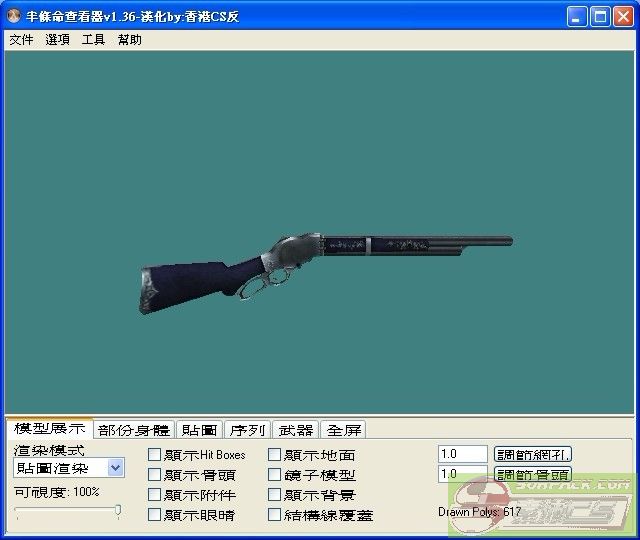Image resolution: width=640 pixels, height=540 pixels.
Task: Click the mesh scale input field beside 調節網孔
Action: (462, 454)
